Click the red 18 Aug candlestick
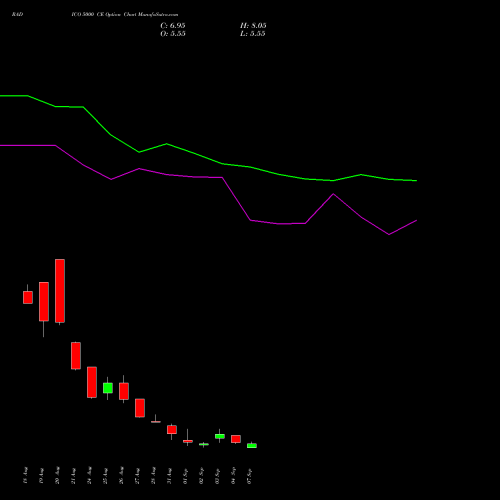 tap(28, 297)
